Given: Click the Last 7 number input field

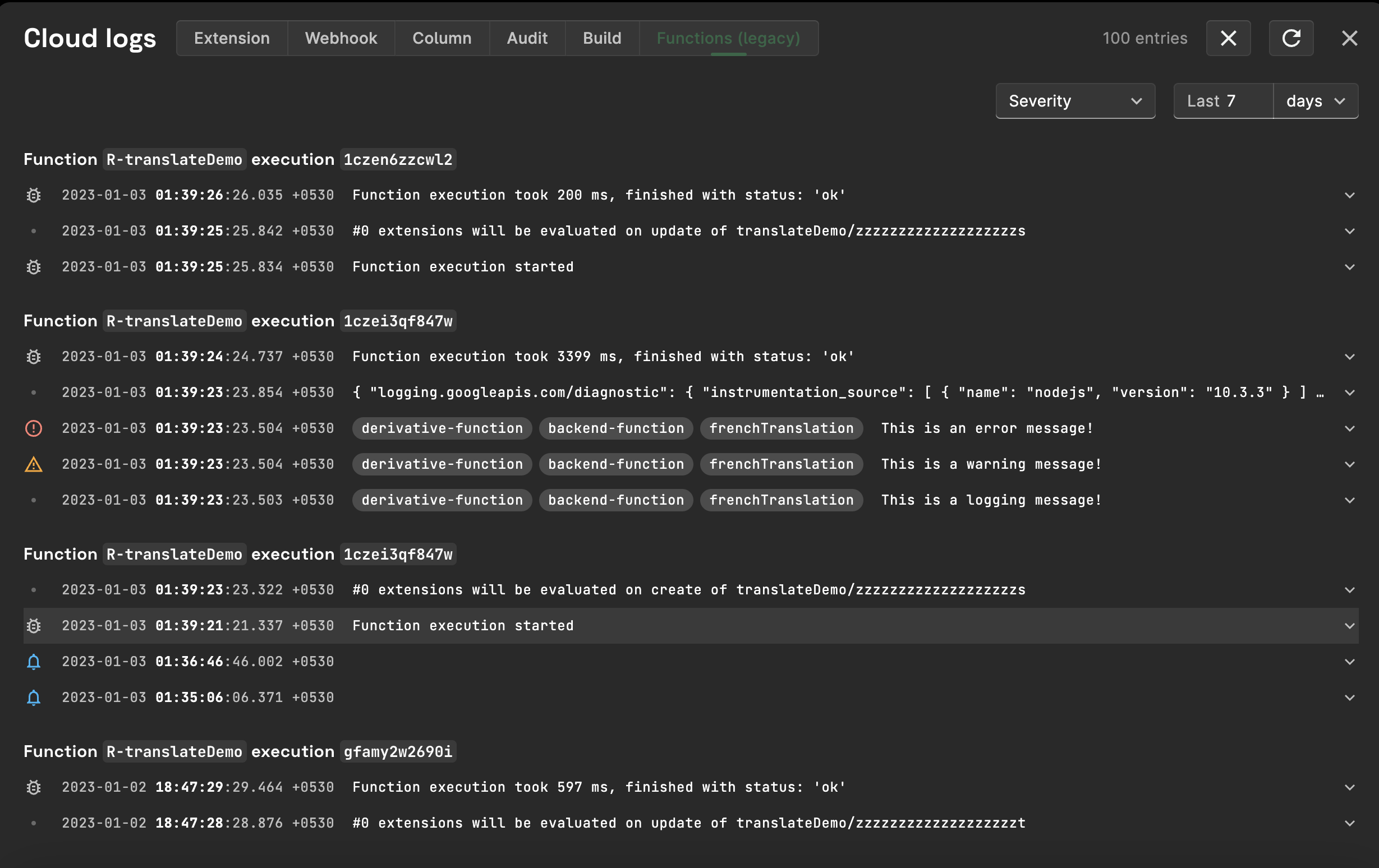Looking at the screenshot, I should (1222, 101).
